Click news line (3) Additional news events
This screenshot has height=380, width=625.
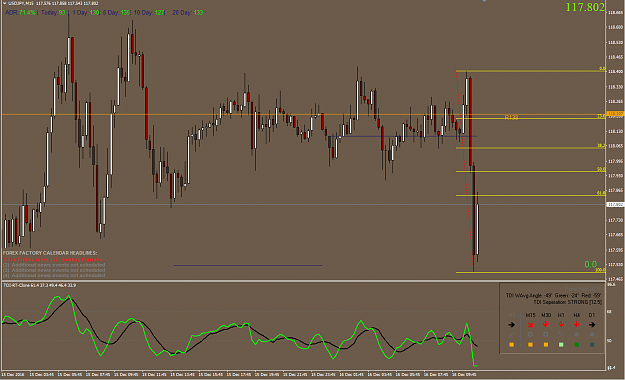tap(54, 270)
